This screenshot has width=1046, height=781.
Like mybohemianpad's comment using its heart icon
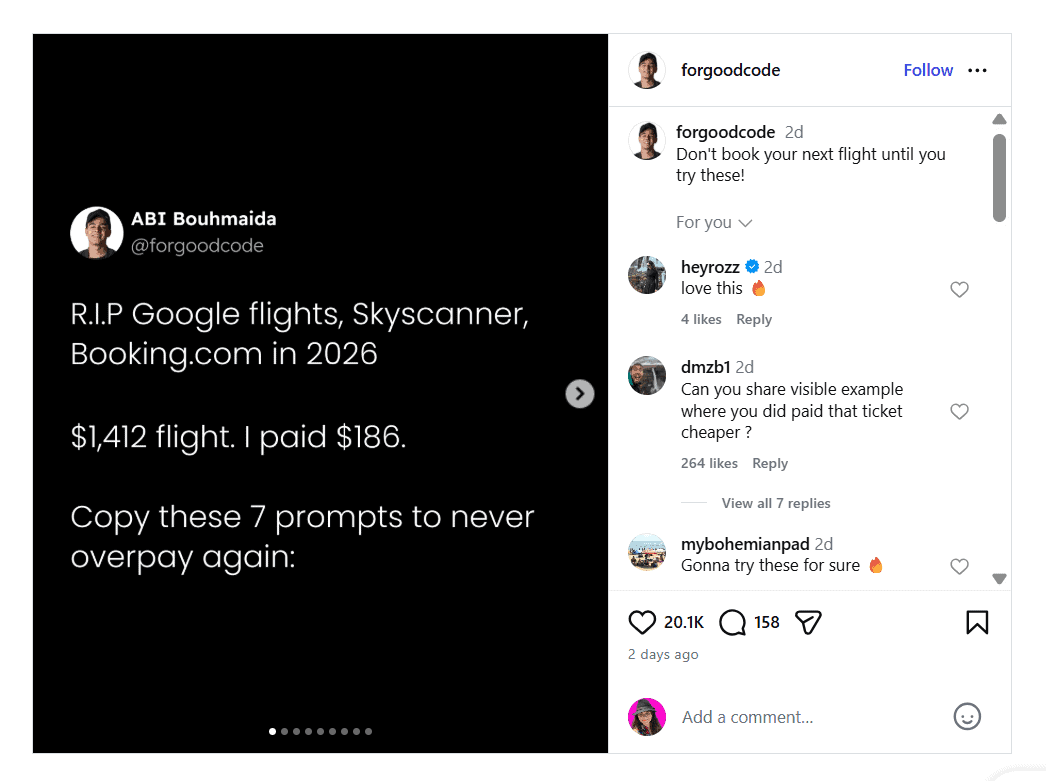959,566
